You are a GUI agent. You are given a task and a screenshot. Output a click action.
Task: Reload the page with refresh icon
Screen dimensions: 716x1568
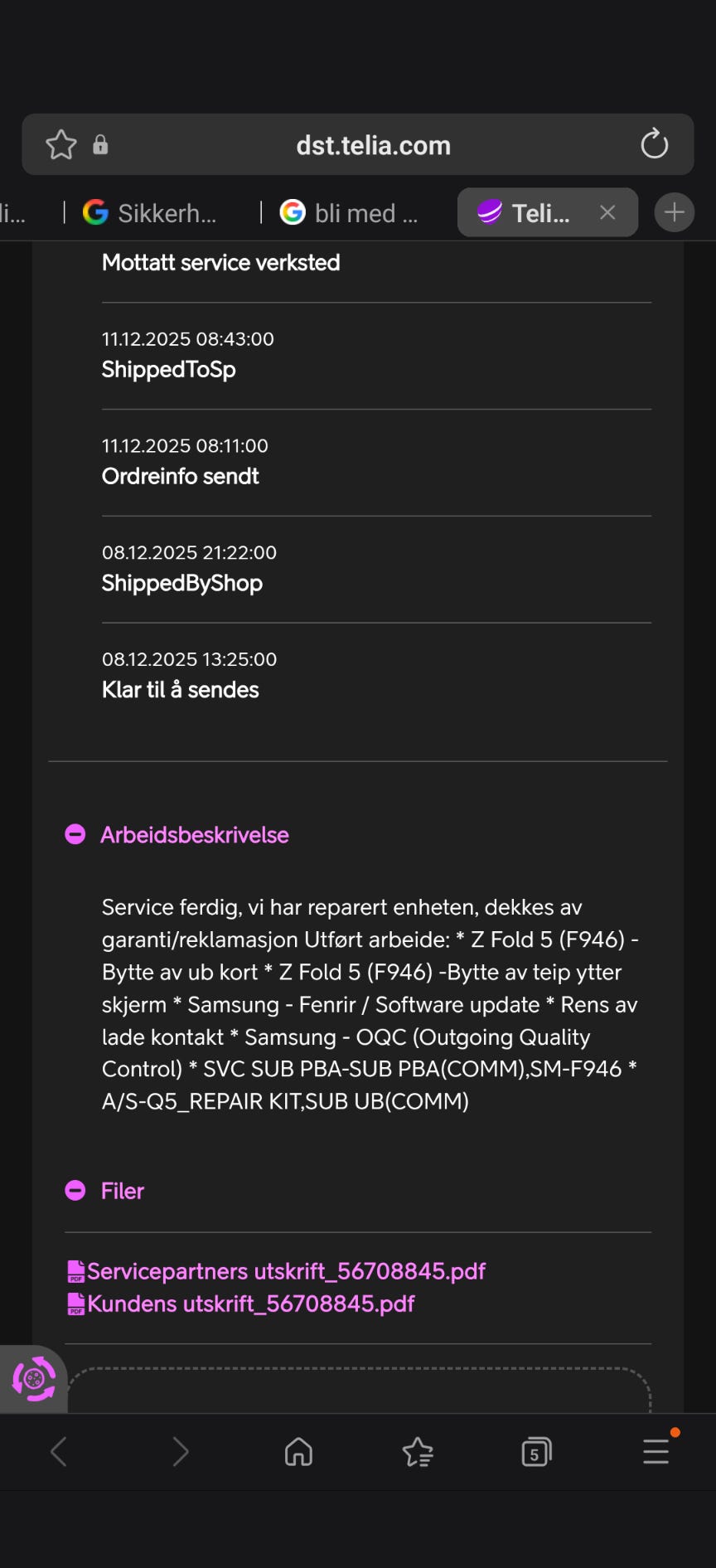pos(654,144)
